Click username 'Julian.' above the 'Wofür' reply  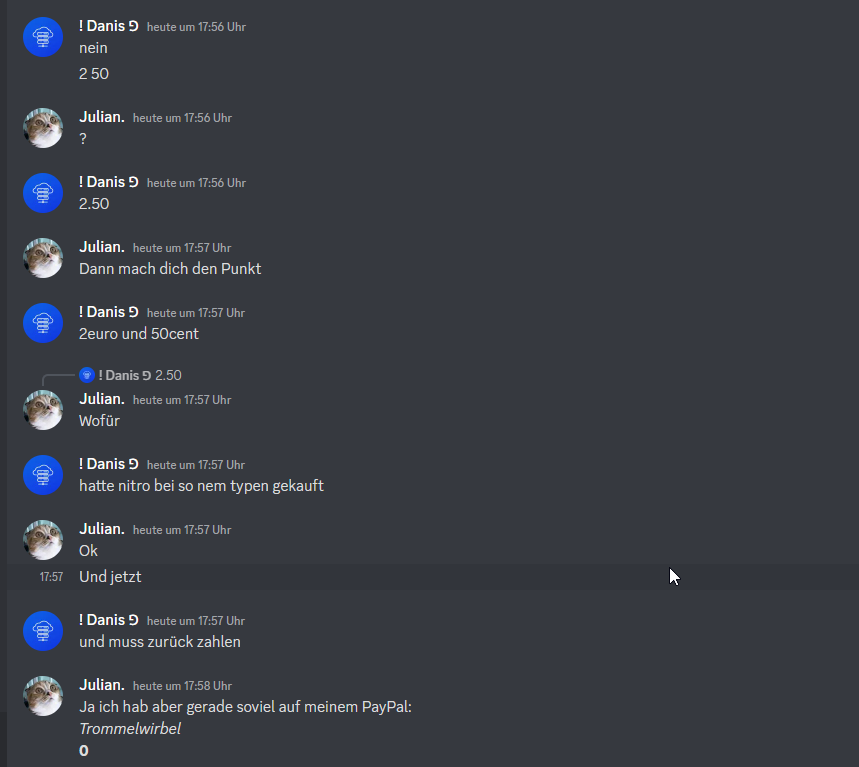click(102, 399)
